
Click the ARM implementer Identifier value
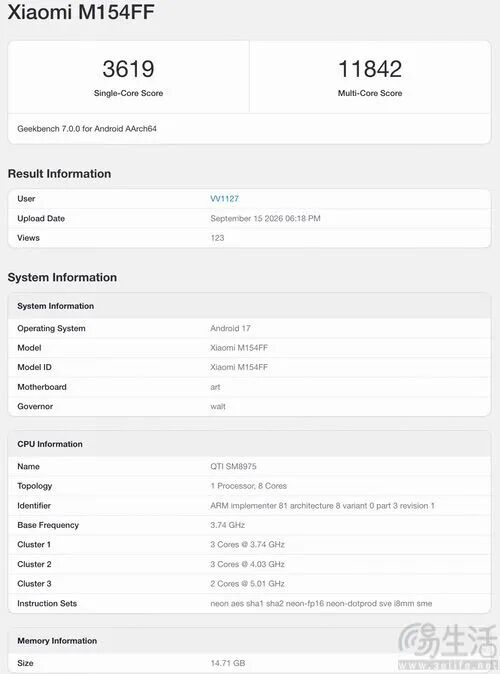tap(322, 506)
